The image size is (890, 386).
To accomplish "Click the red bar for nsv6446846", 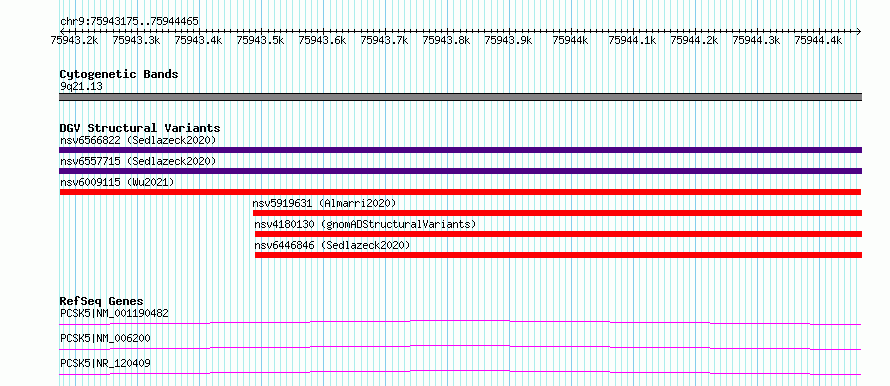I will point(559,255).
